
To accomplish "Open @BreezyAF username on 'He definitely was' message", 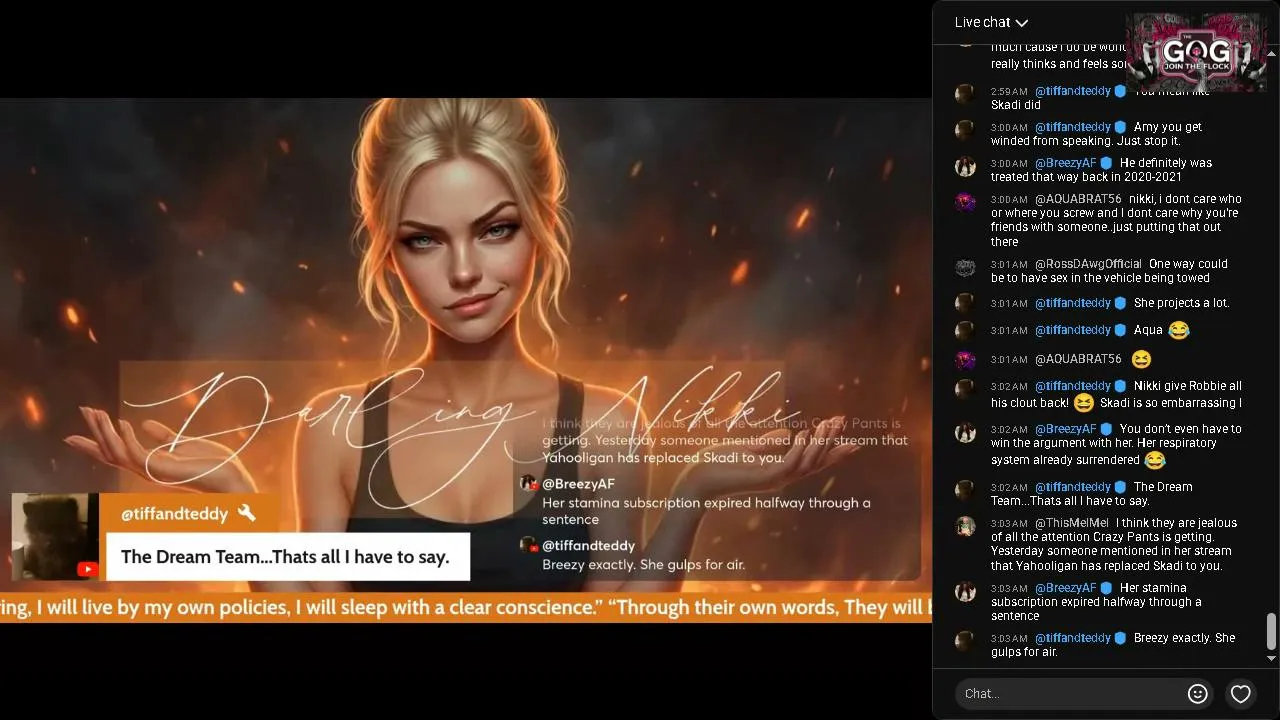I will (1066, 163).
